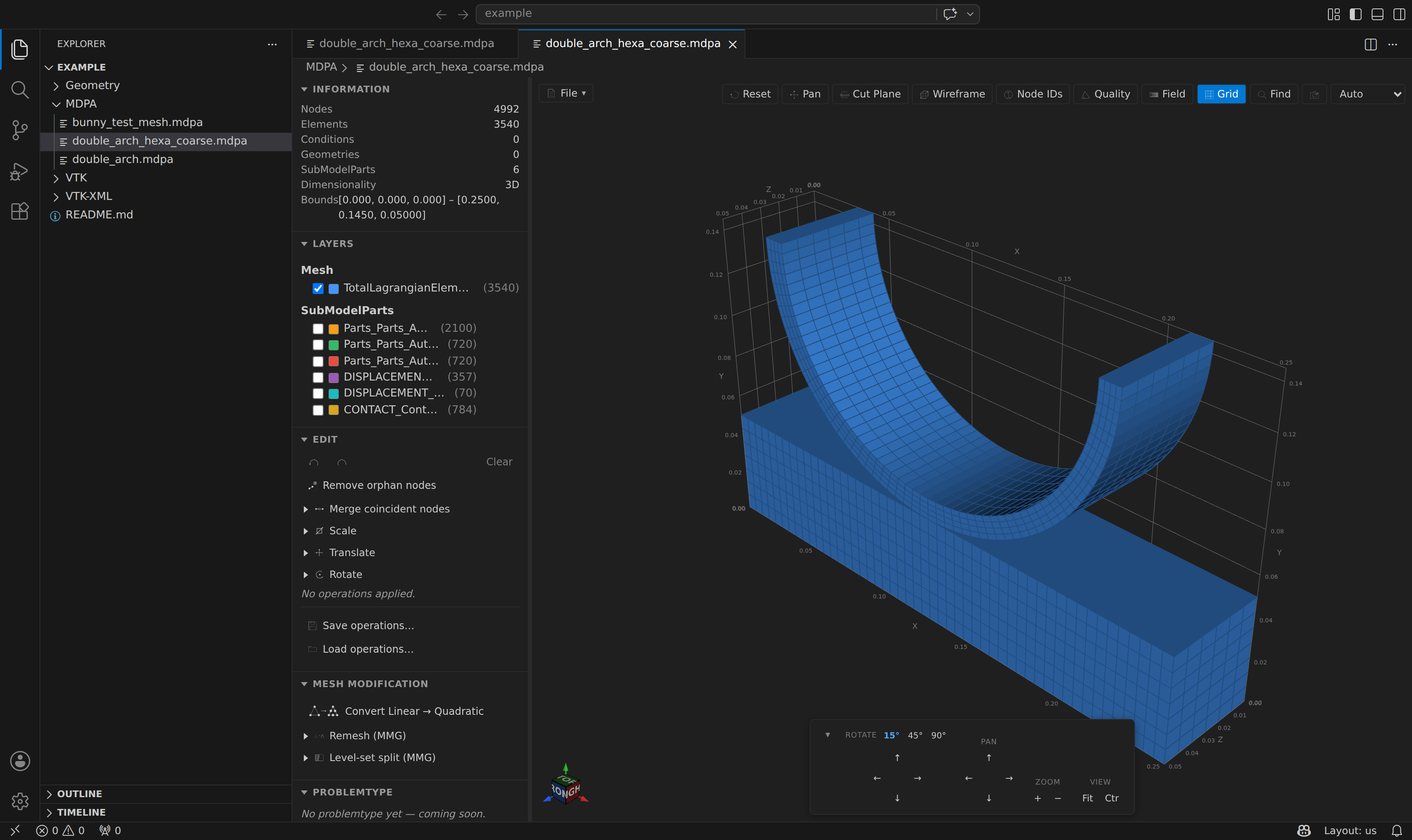Click the split editor right icon
Viewport: 1412px width, 840px height.
point(1370,44)
